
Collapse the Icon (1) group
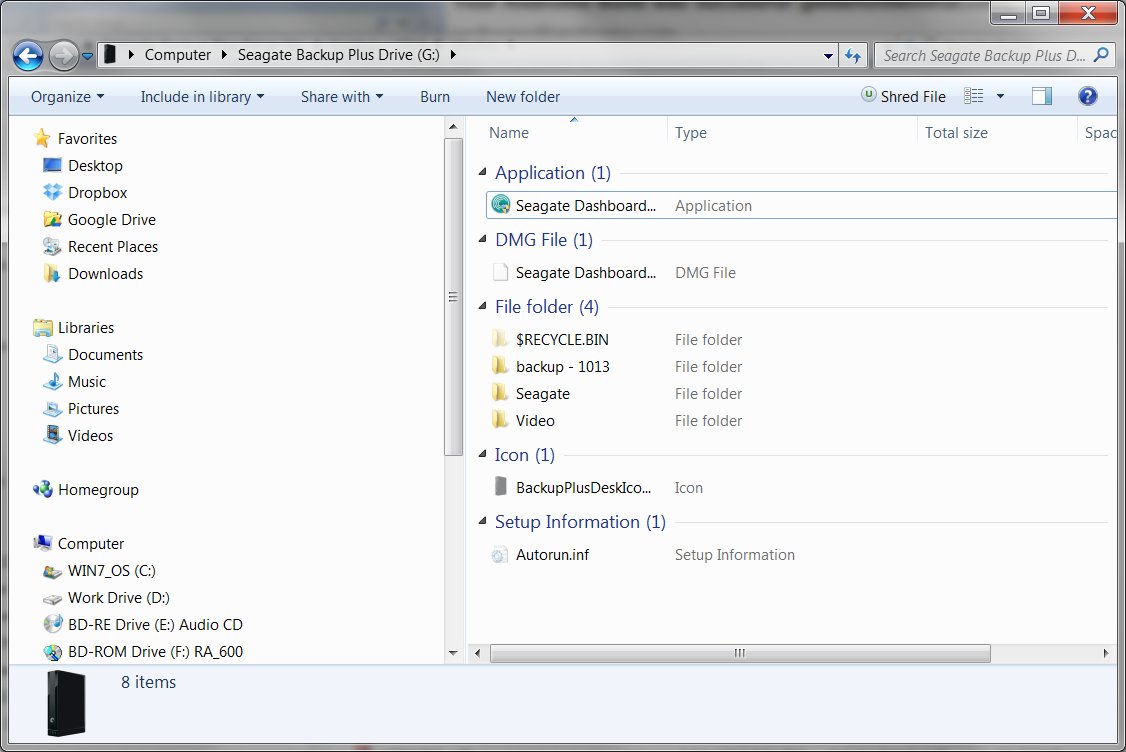point(483,454)
